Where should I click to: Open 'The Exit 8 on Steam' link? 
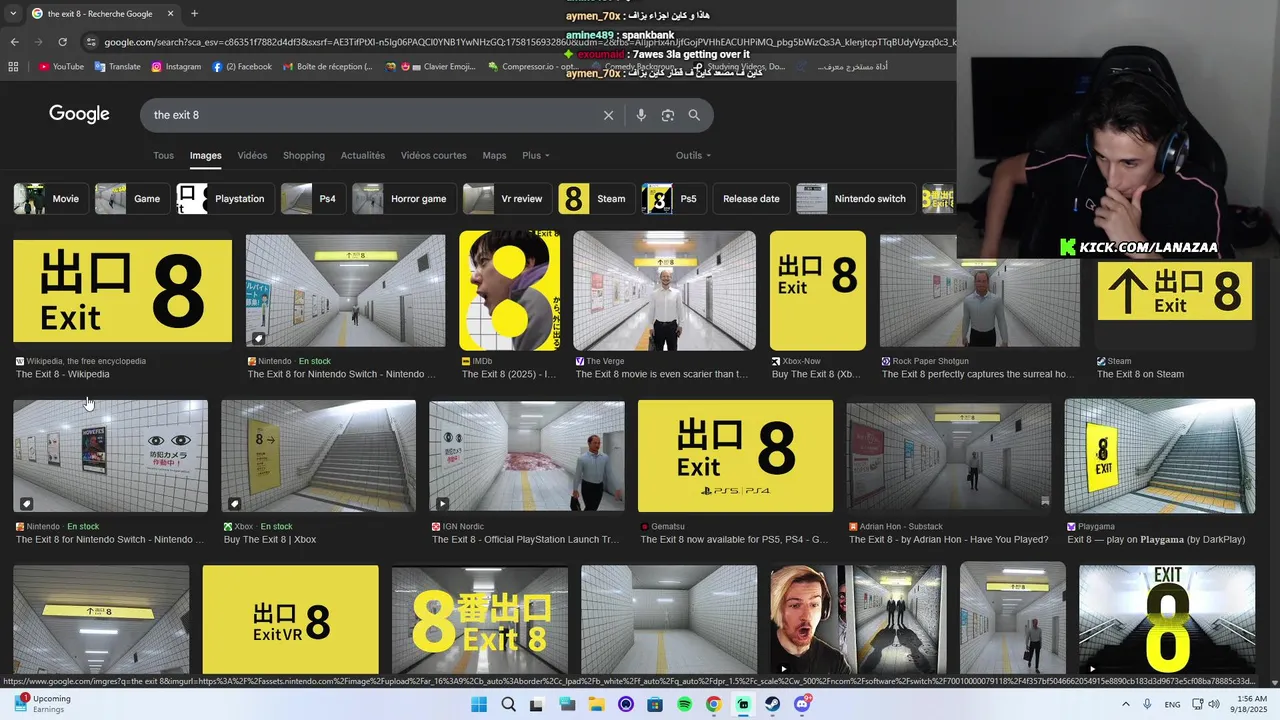pos(1140,374)
